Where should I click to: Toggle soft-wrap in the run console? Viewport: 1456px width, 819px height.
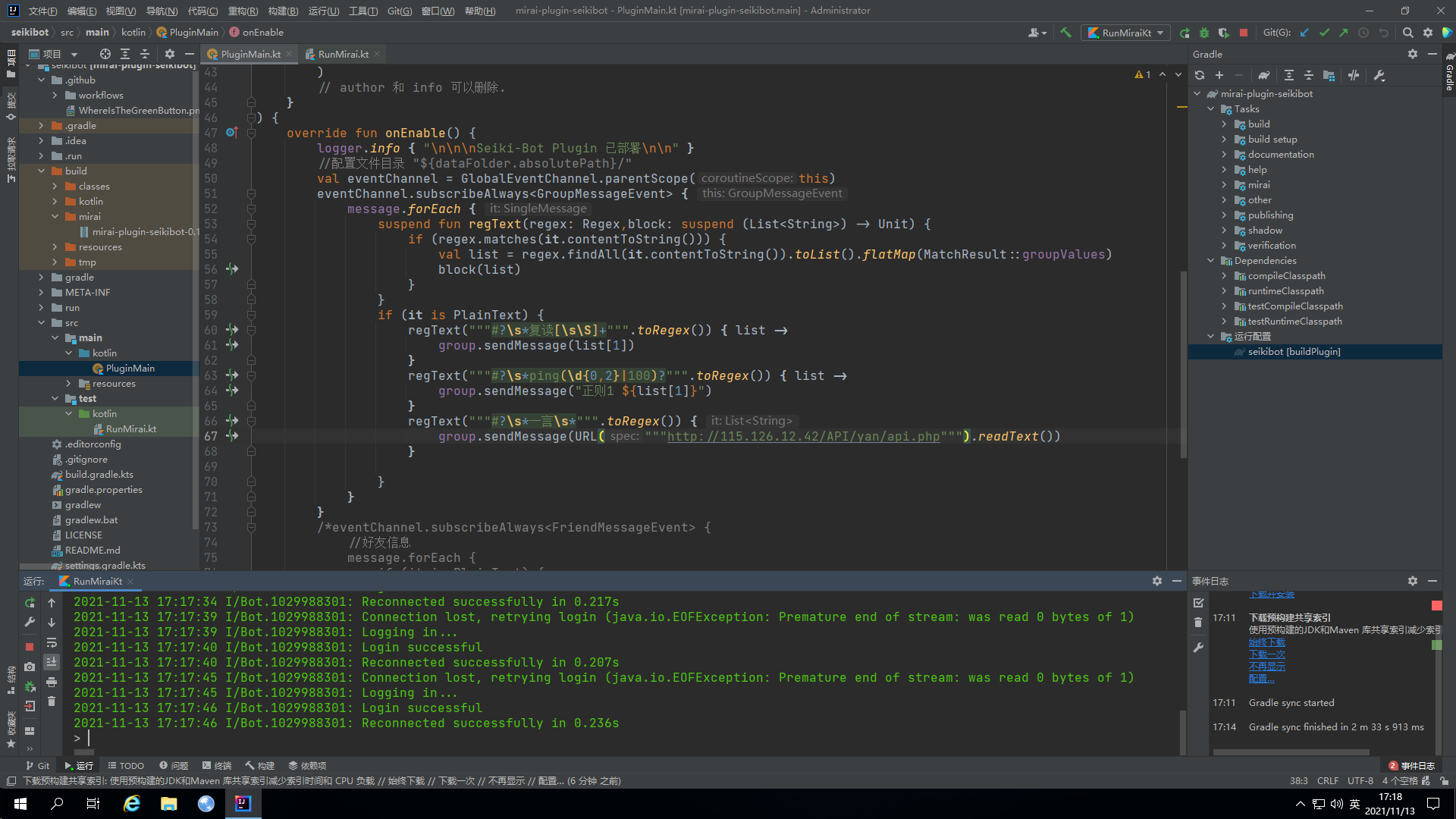click(52, 642)
